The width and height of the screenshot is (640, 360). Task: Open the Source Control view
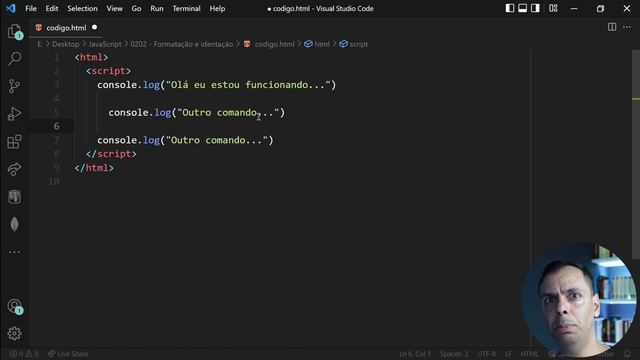[15, 86]
